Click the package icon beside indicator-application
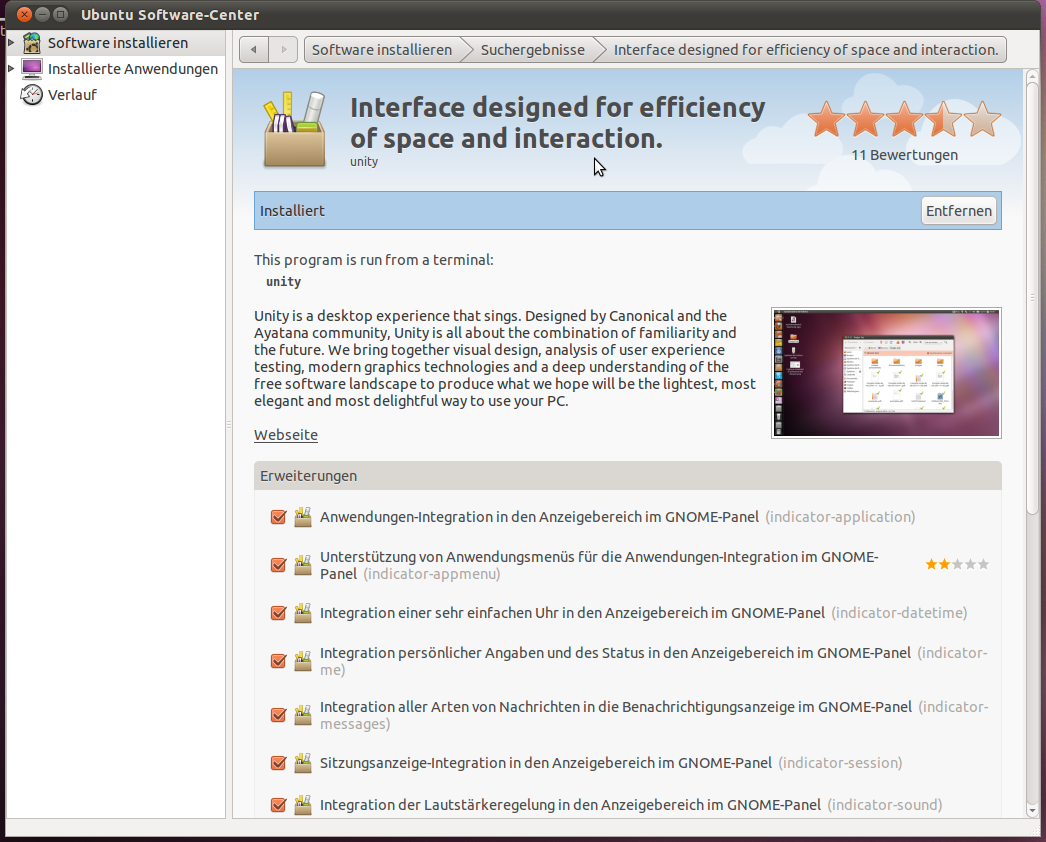Image resolution: width=1046 pixels, height=842 pixels. pos(302,517)
